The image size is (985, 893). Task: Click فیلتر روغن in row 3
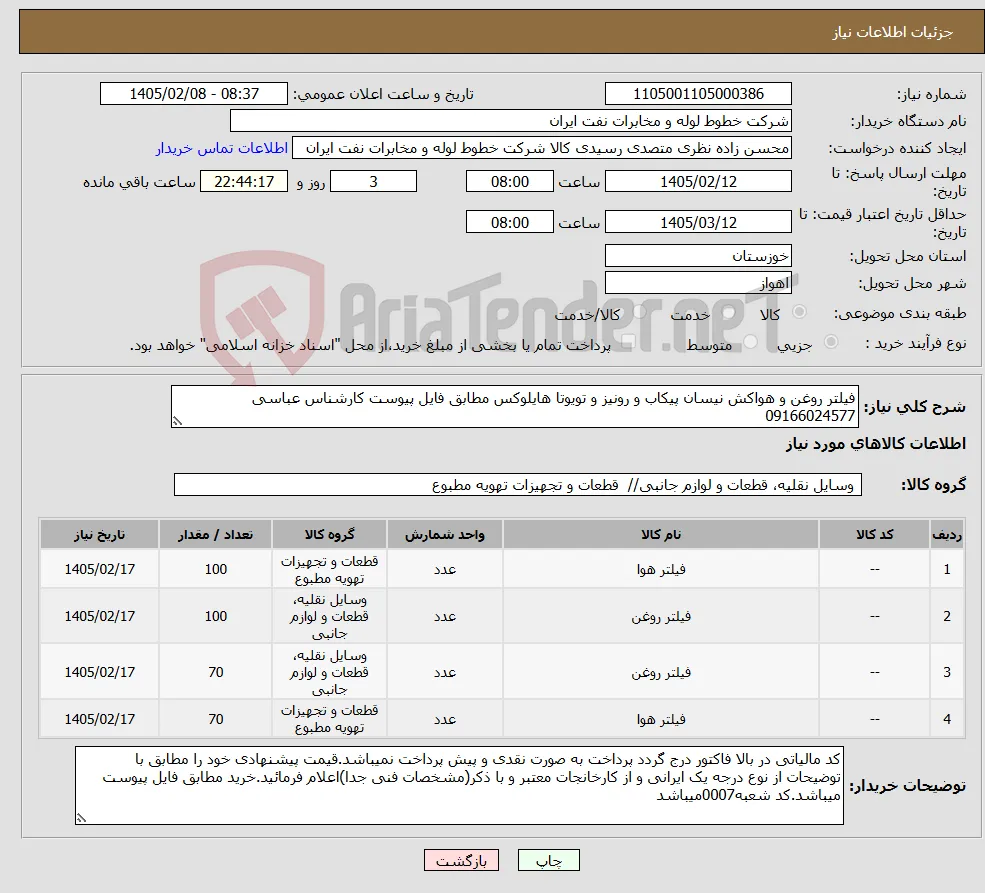coord(661,673)
